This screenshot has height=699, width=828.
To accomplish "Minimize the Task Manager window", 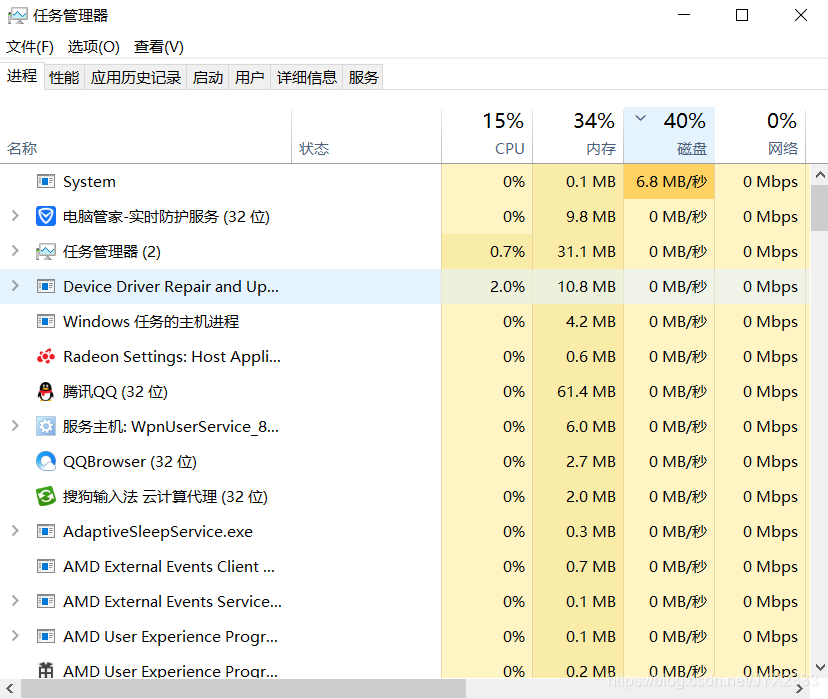I will (684, 15).
